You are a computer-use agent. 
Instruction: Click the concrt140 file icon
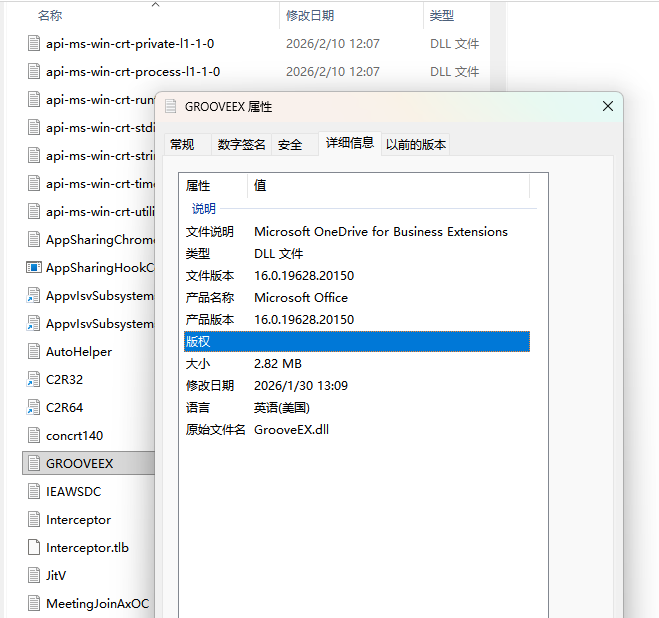(x=34, y=436)
